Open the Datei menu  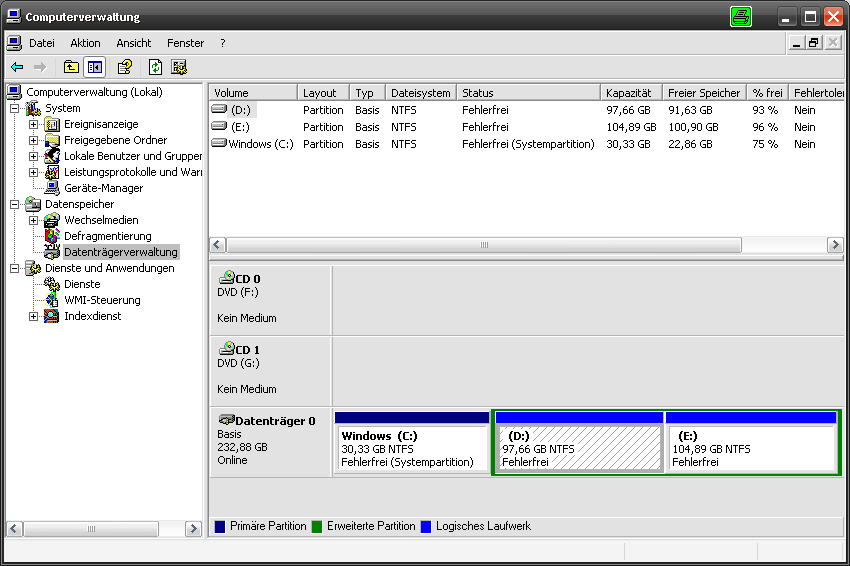point(42,43)
